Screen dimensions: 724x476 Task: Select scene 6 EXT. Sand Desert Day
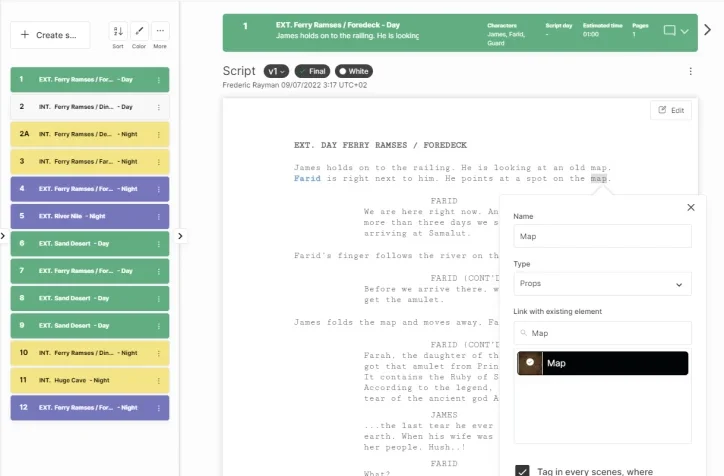pos(90,243)
